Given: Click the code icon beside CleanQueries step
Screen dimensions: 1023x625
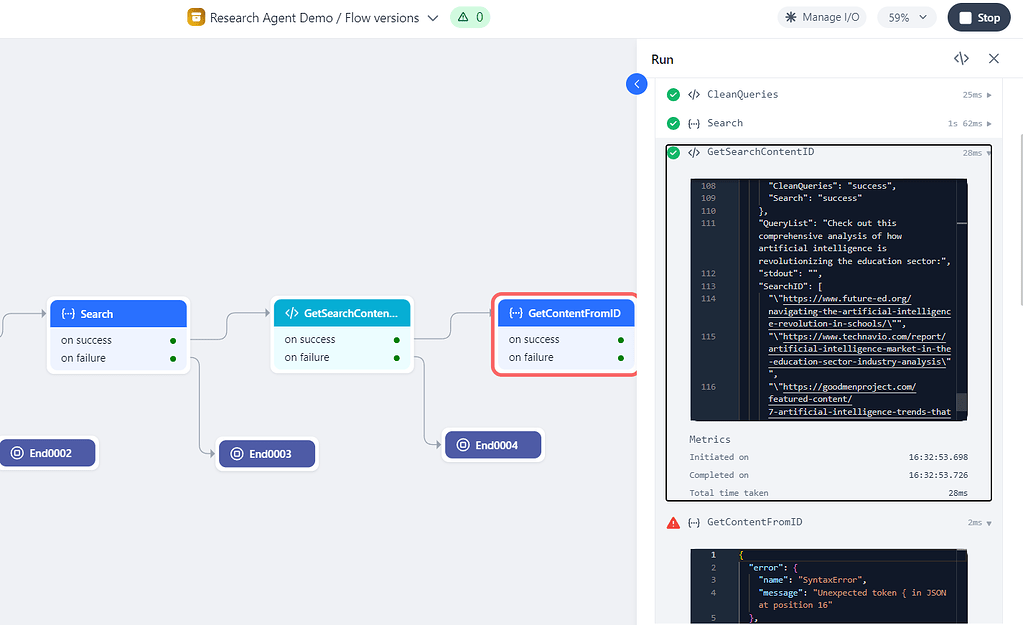Looking at the screenshot, I should tap(694, 94).
